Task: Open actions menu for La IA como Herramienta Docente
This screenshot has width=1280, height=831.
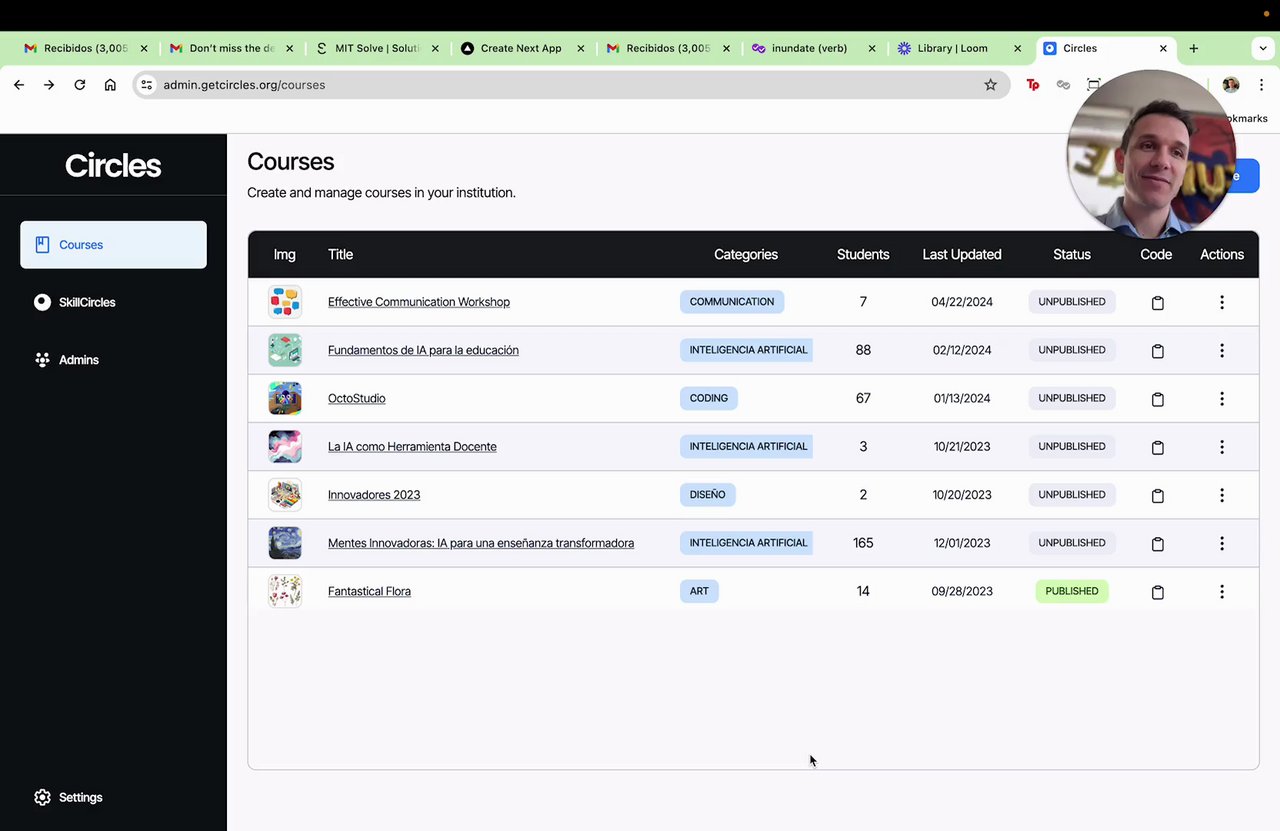Action: click(1221, 446)
